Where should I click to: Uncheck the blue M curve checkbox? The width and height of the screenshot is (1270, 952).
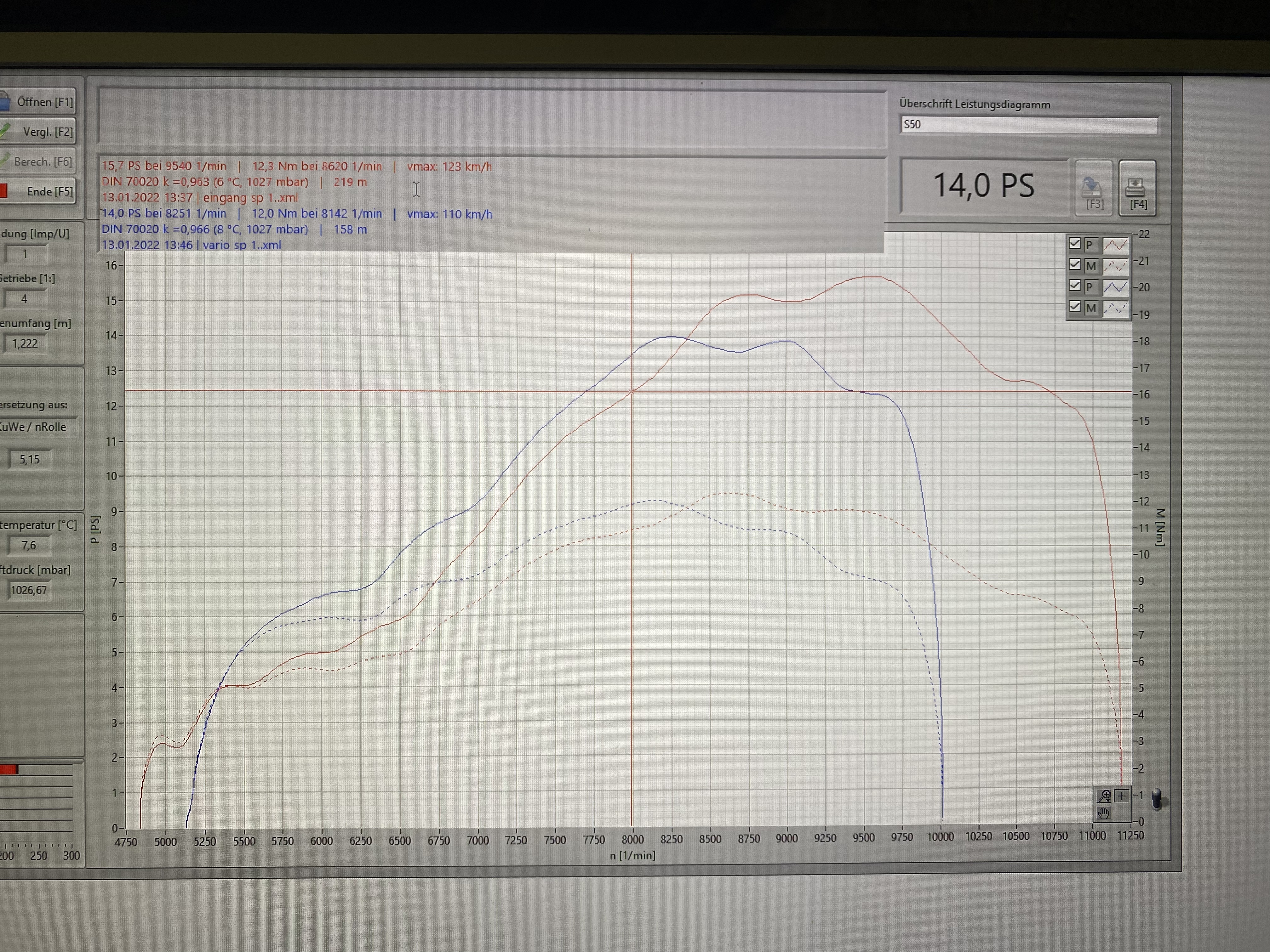tap(1075, 307)
